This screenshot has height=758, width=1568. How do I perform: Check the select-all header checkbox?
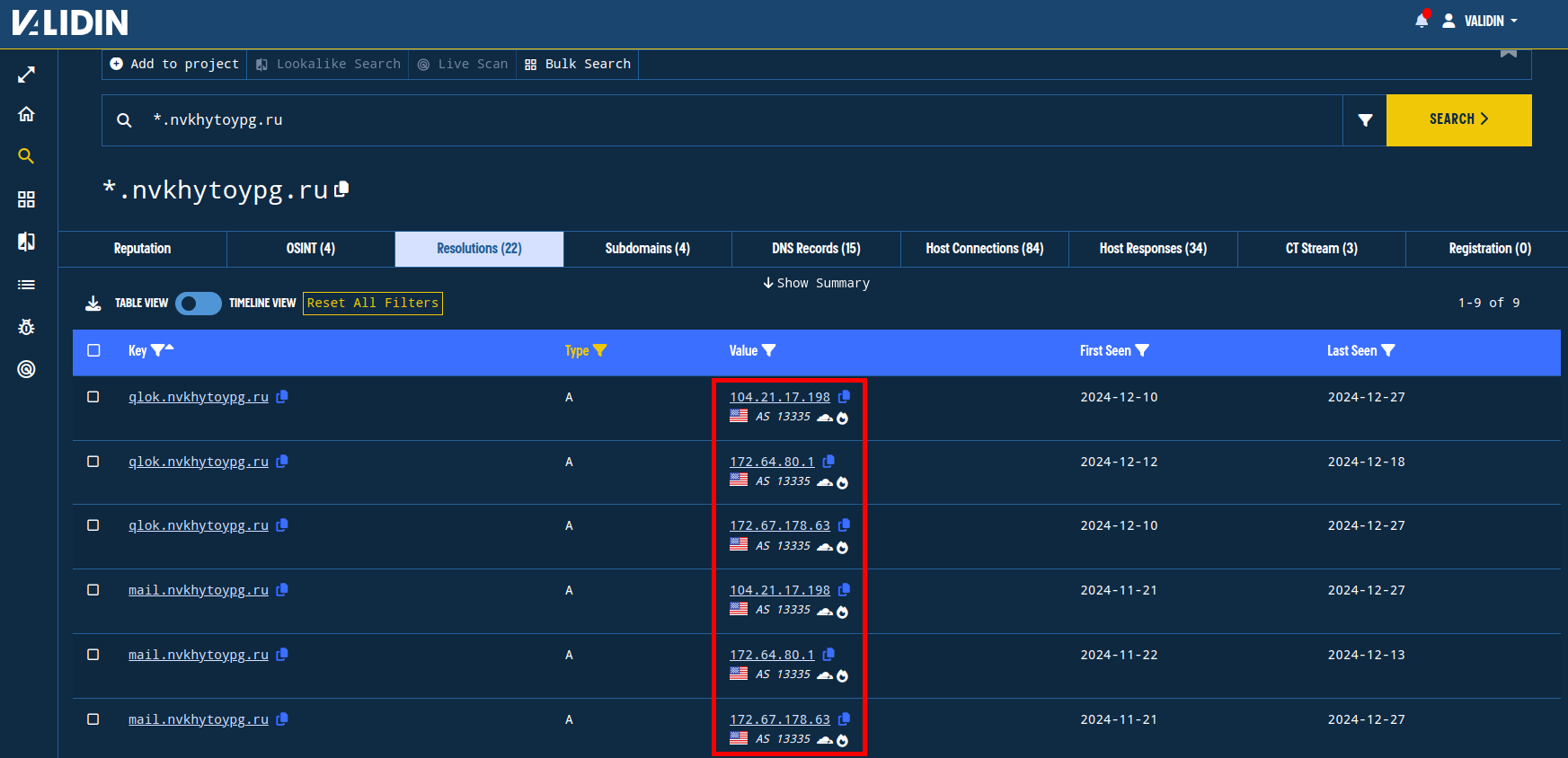click(93, 351)
